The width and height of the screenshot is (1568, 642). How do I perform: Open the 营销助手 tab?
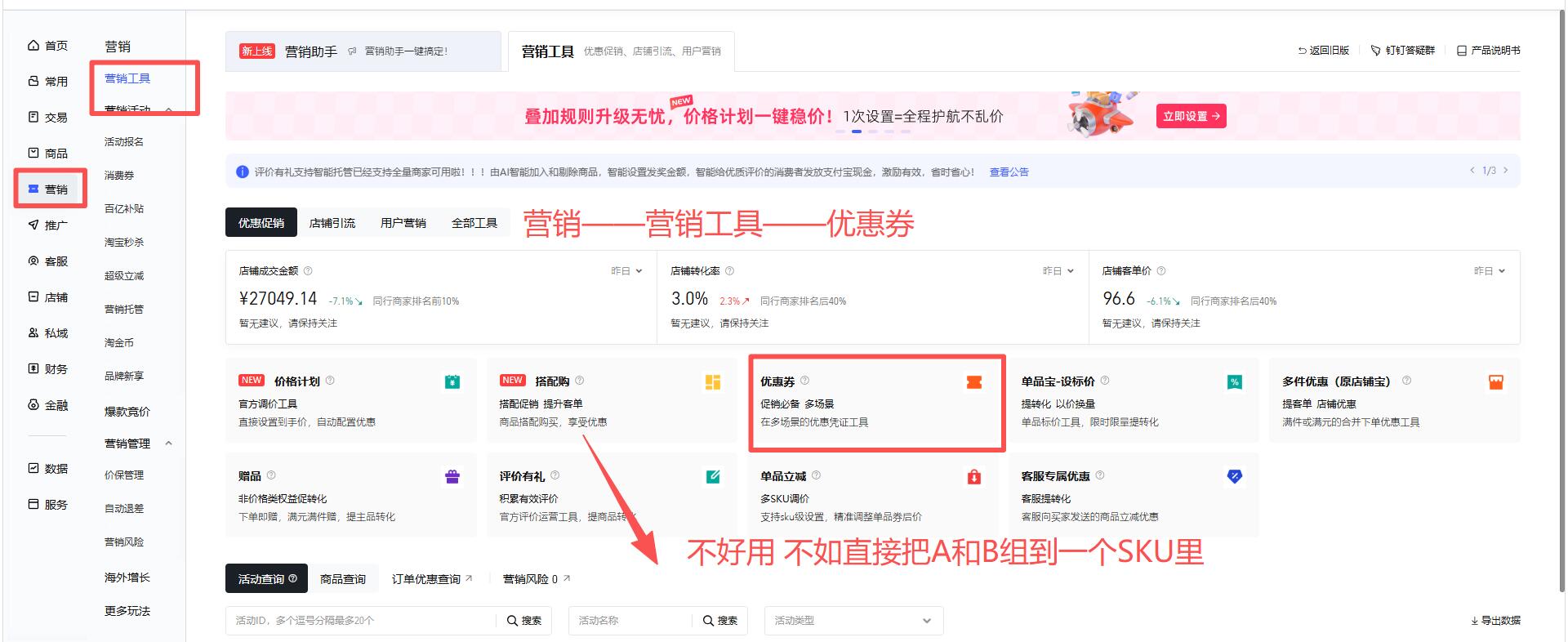coord(363,51)
